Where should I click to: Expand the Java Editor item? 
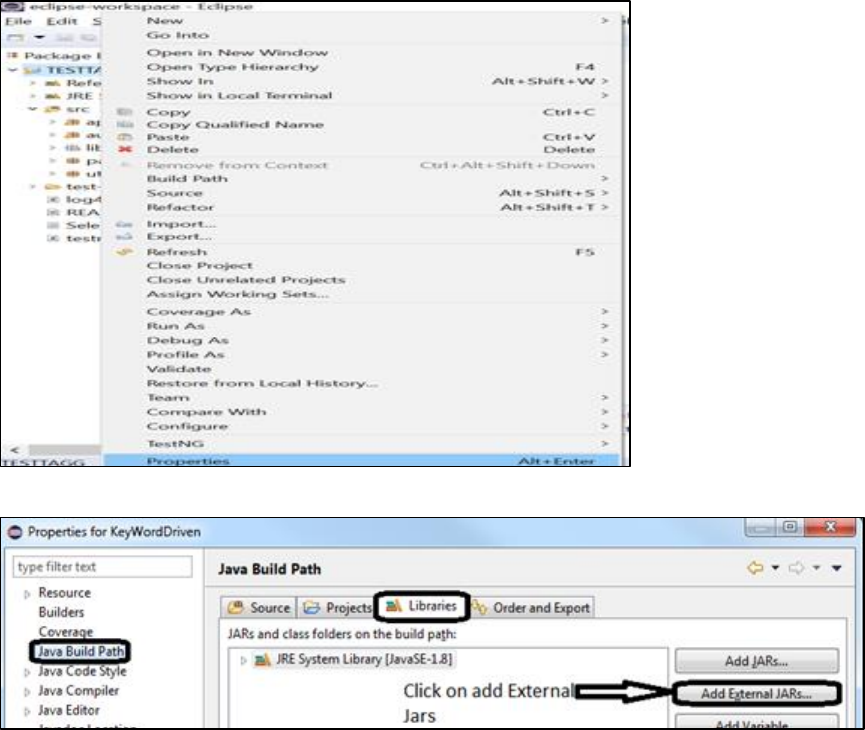[x=27, y=712]
